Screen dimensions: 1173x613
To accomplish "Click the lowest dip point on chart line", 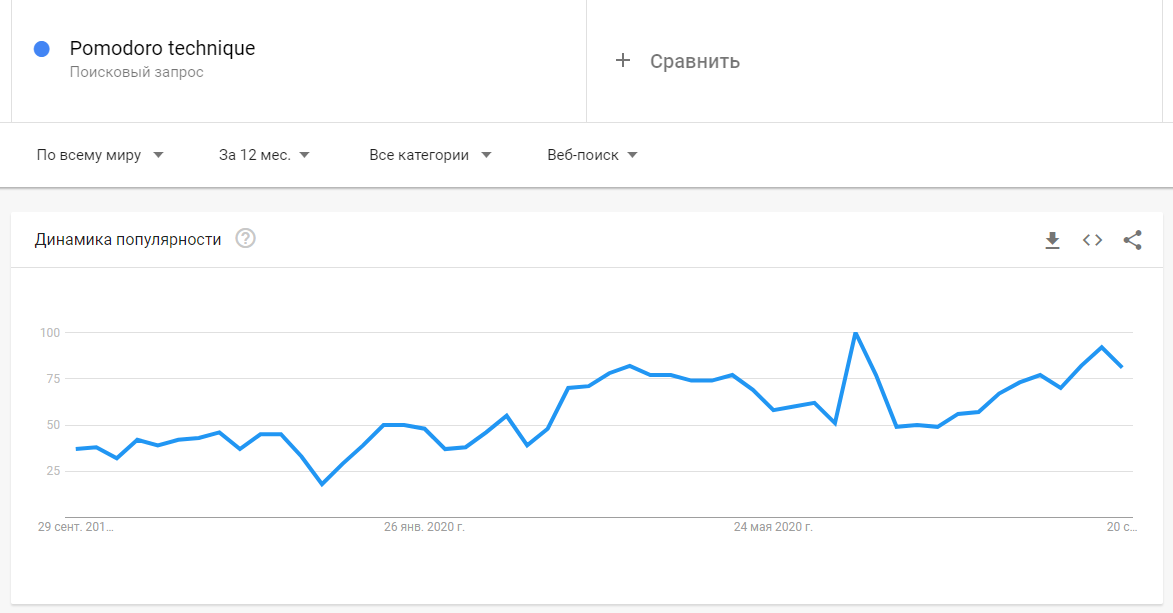I will tap(322, 484).
